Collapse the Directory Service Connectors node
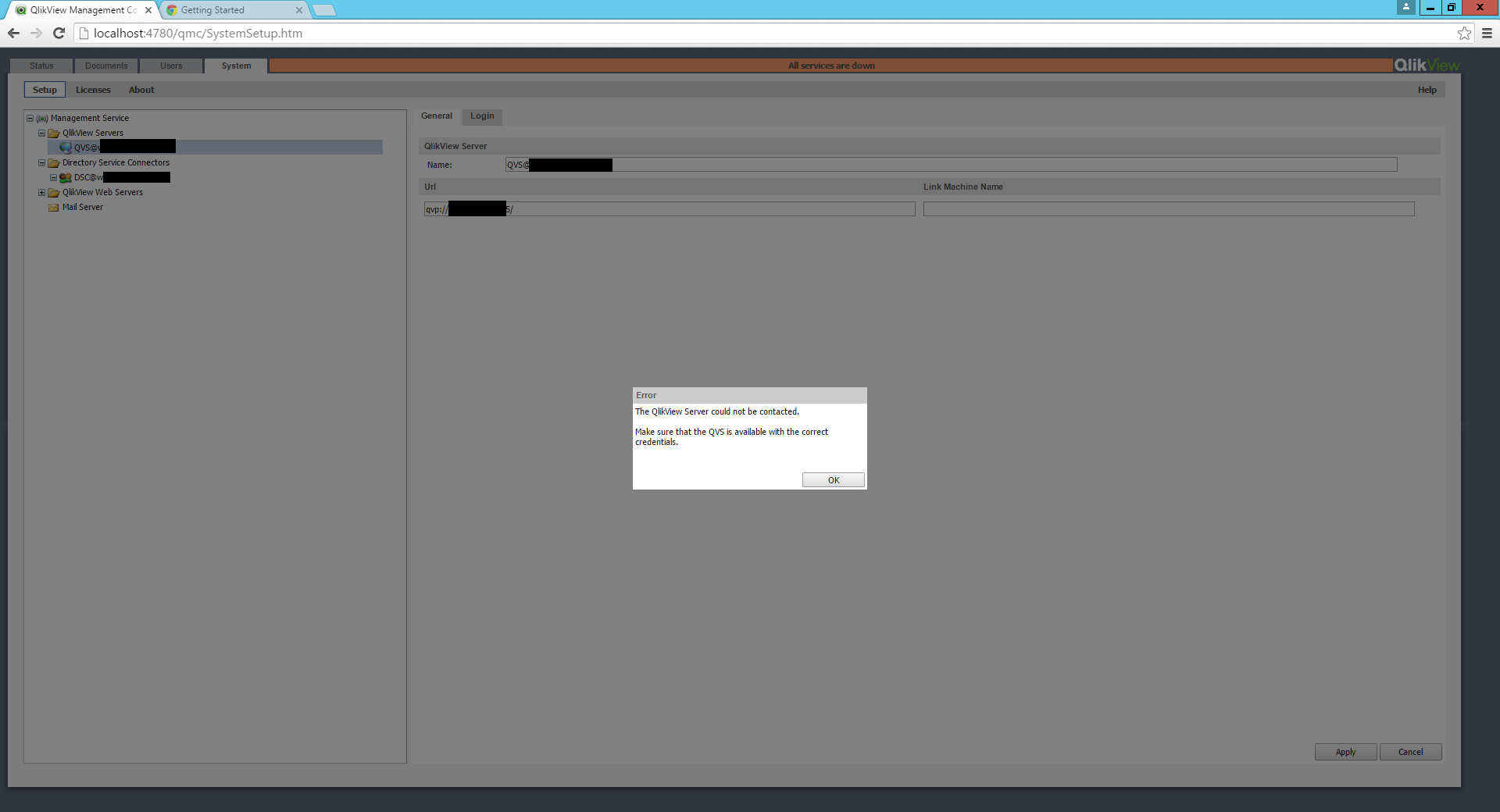Image resolution: width=1500 pixels, height=812 pixels. pos(42,163)
